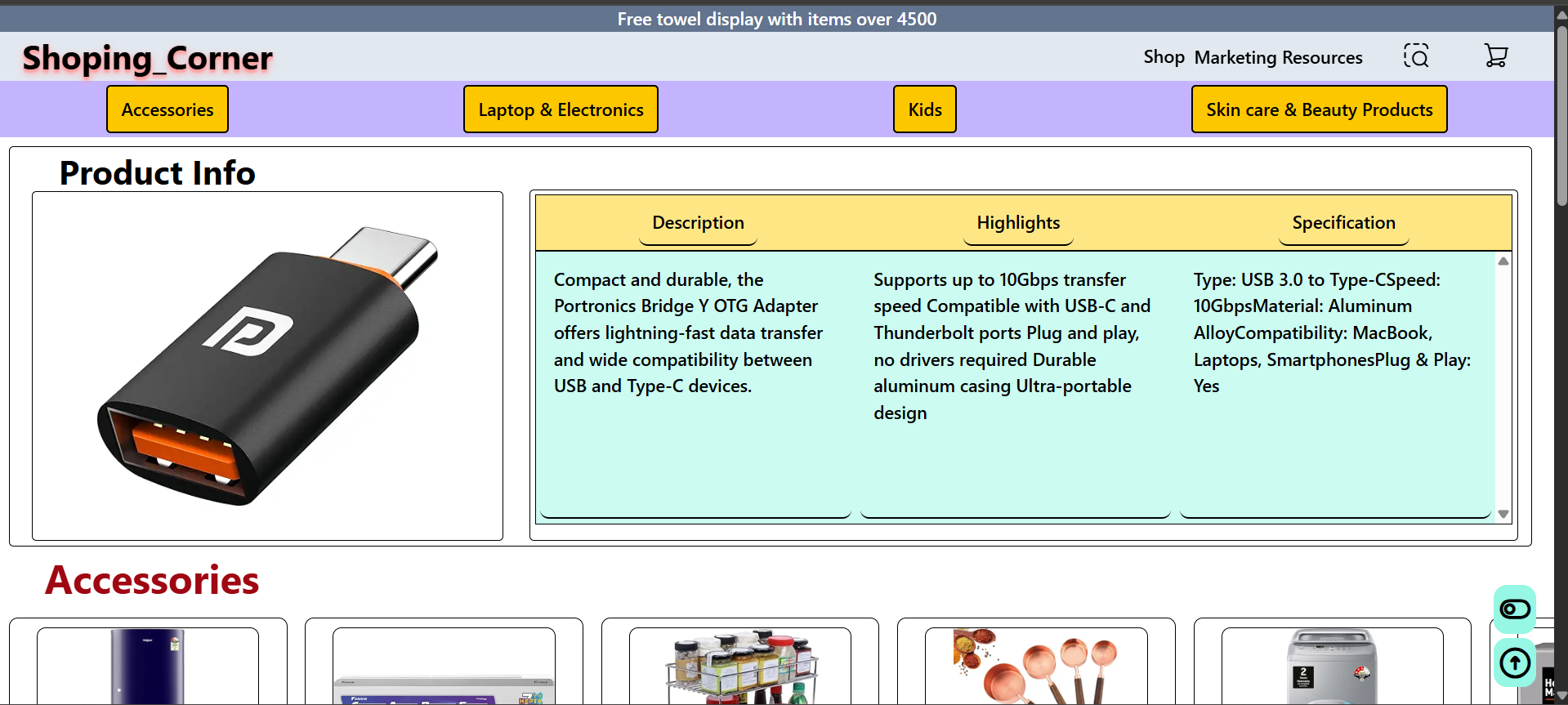Click the page scrollbar down arrow
Screen dimensions: 1568x705
pyautogui.click(x=1561, y=697)
